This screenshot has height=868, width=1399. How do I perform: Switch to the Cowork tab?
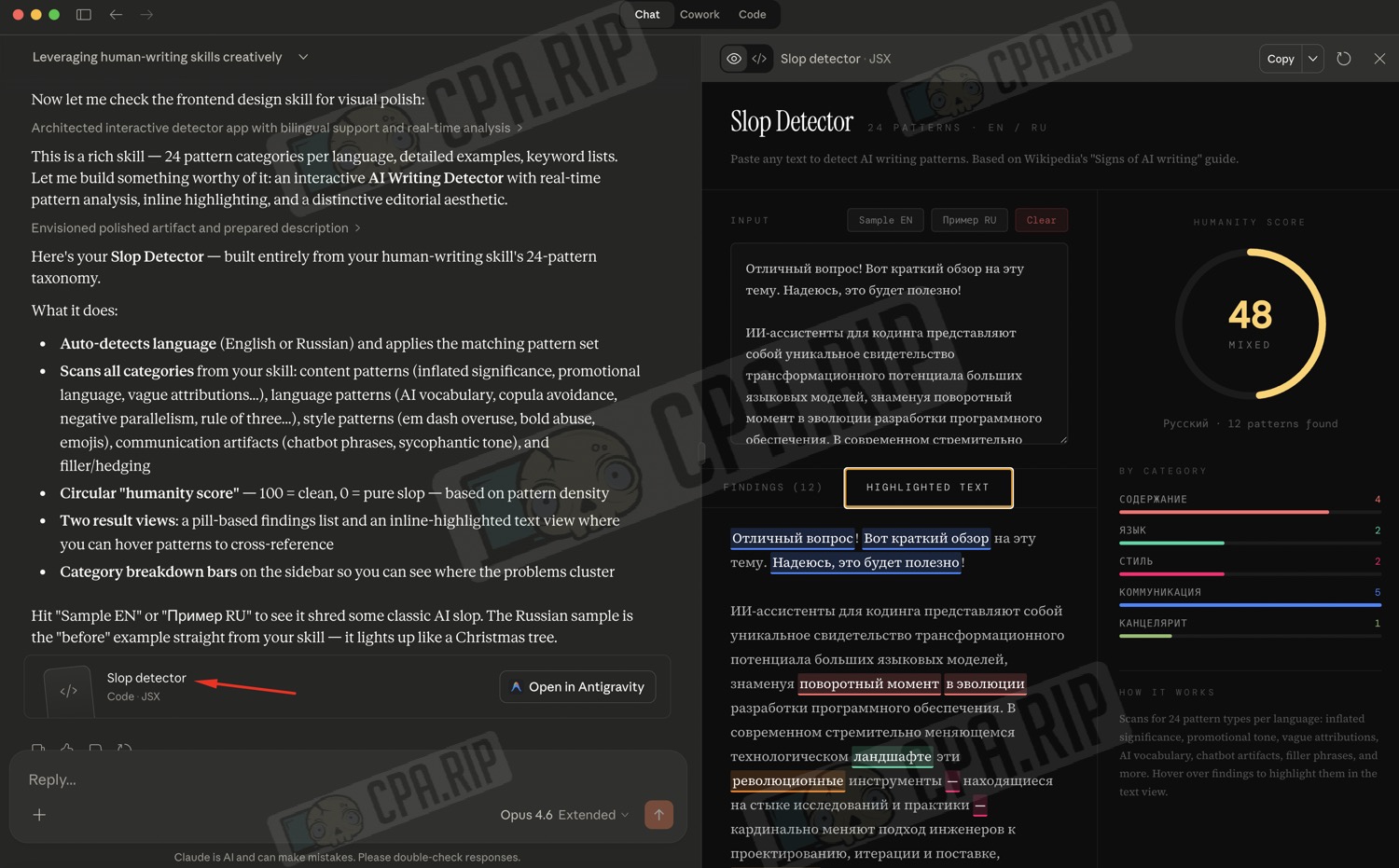(699, 15)
